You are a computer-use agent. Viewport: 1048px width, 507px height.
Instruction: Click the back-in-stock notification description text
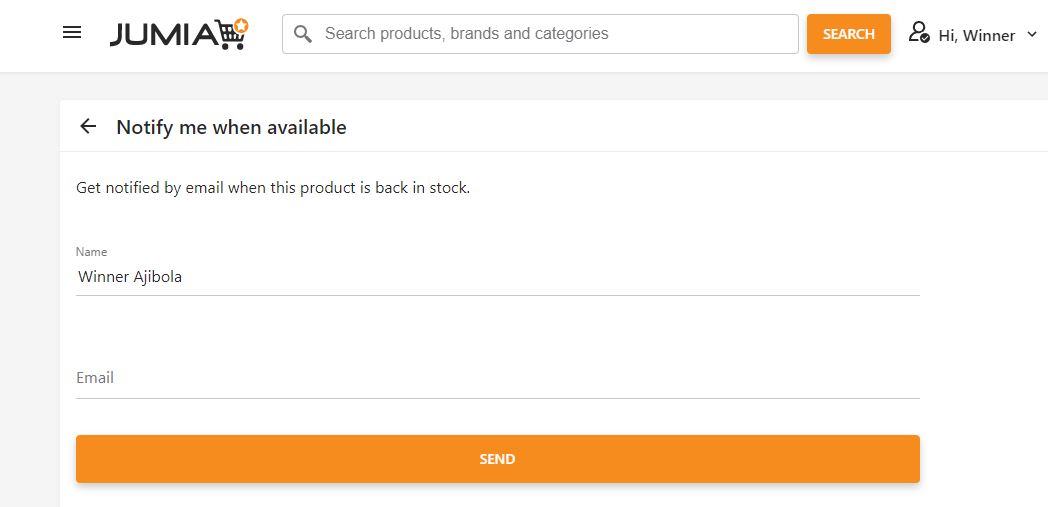click(x=273, y=188)
